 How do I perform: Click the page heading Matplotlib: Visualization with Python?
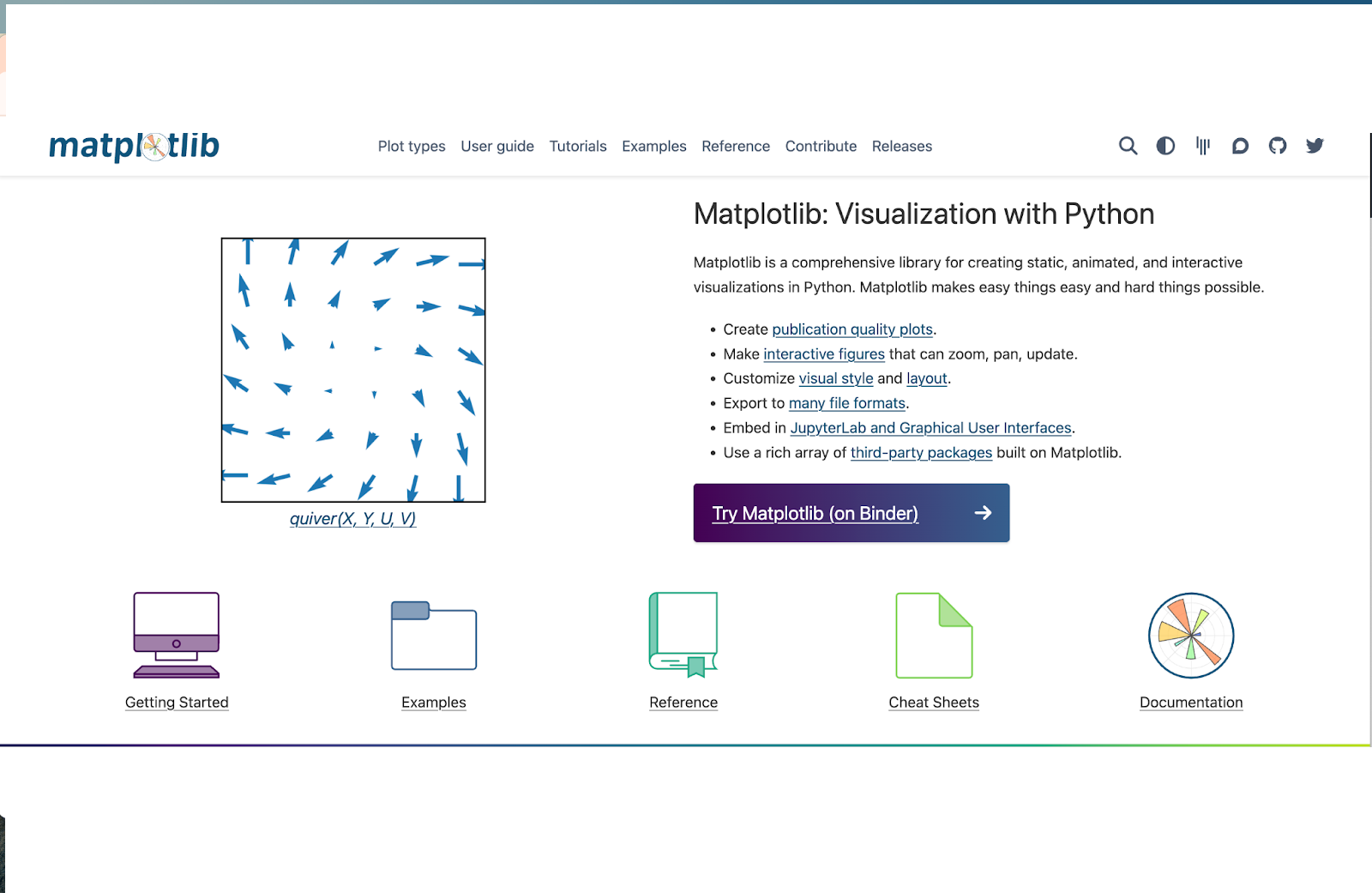coord(924,214)
